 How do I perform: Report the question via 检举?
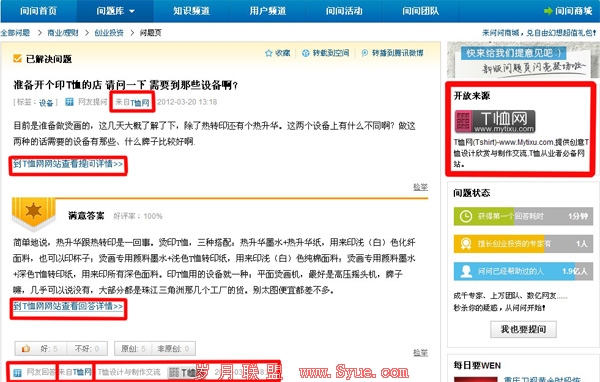pyautogui.click(x=420, y=187)
